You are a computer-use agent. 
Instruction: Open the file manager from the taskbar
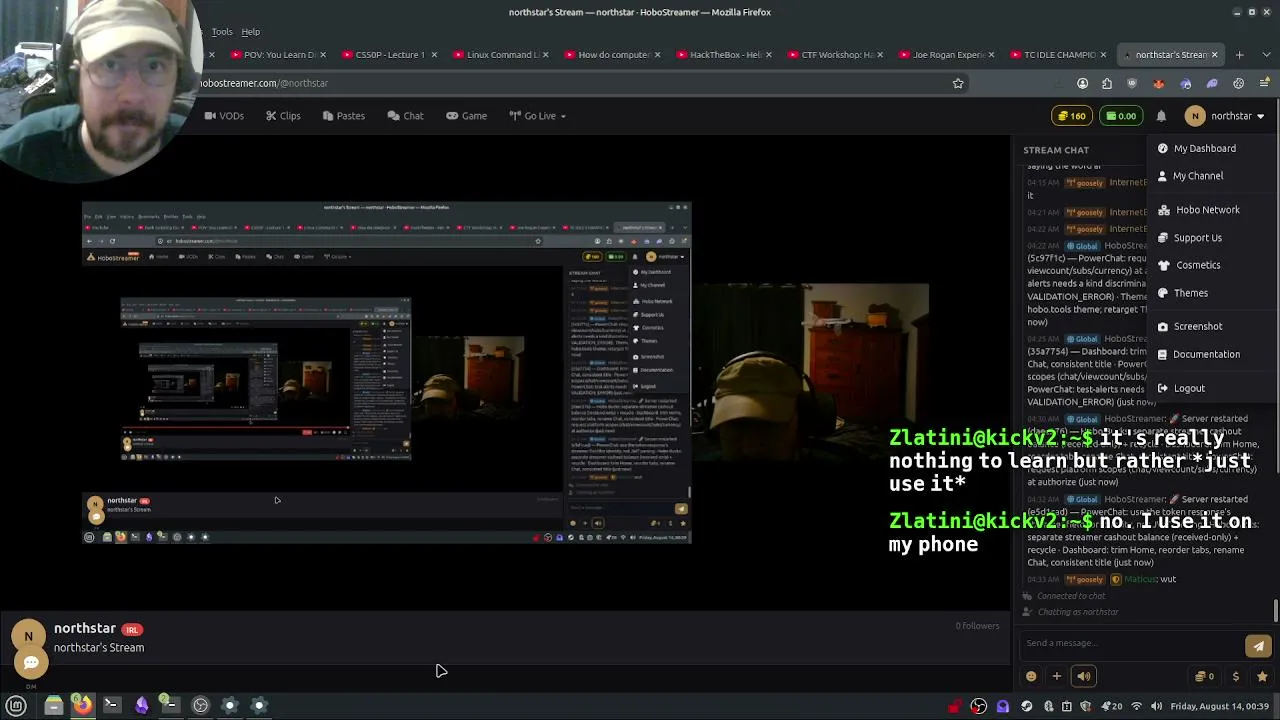[x=53, y=706]
